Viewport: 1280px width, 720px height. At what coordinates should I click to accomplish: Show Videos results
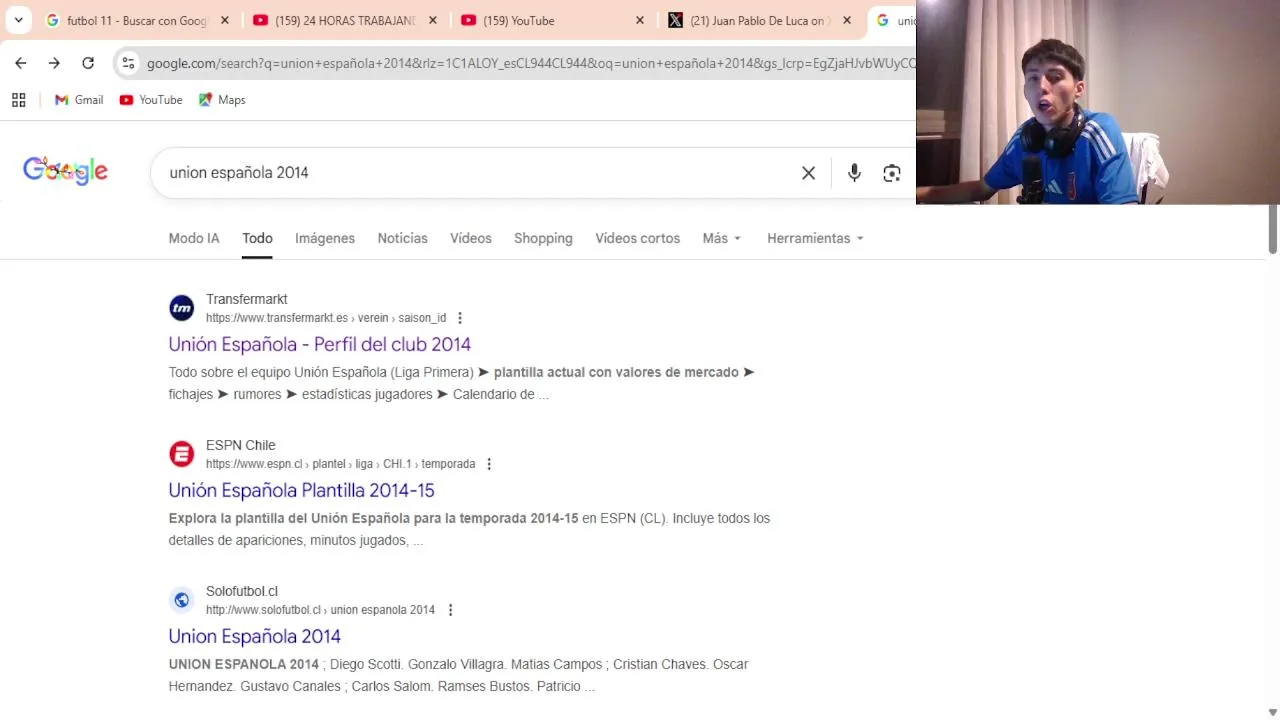pyautogui.click(x=471, y=238)
